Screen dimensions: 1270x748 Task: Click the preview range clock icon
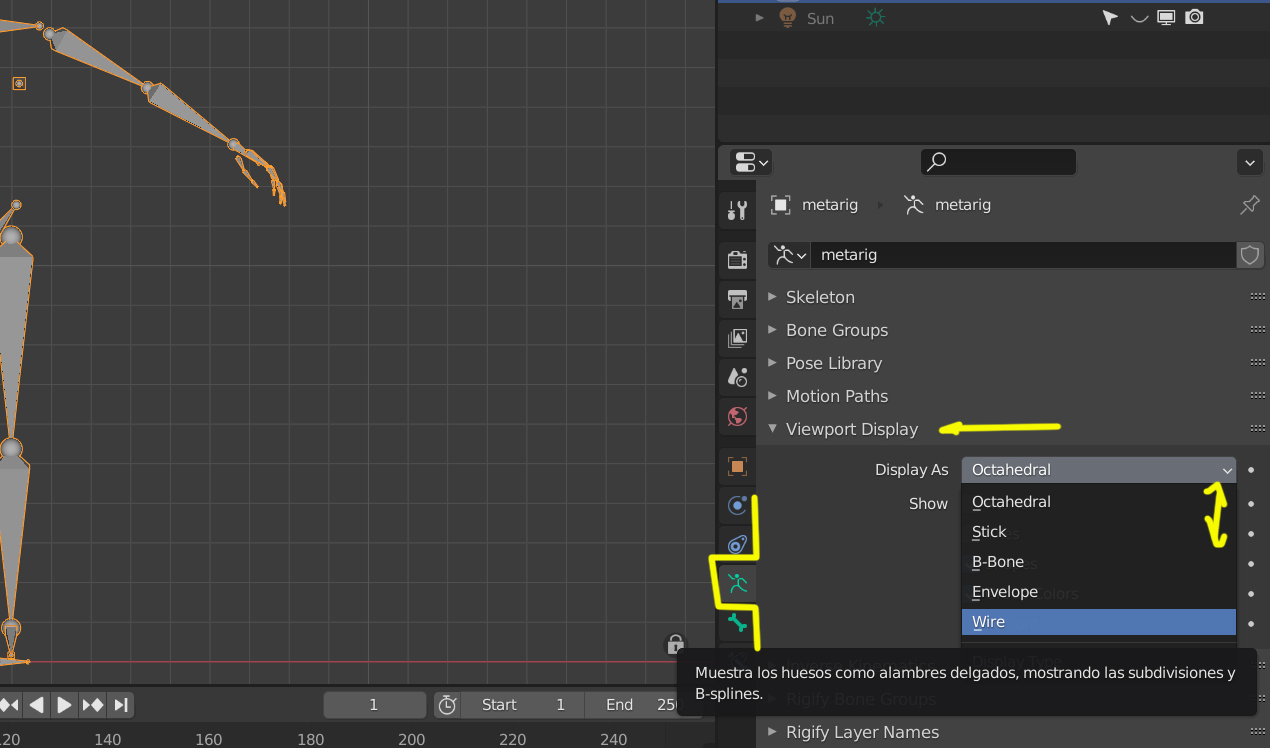447,705
